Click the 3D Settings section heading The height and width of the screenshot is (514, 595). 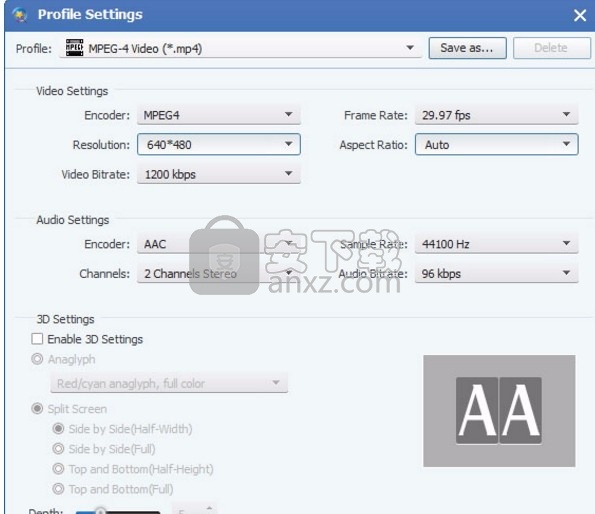[65, 319]
